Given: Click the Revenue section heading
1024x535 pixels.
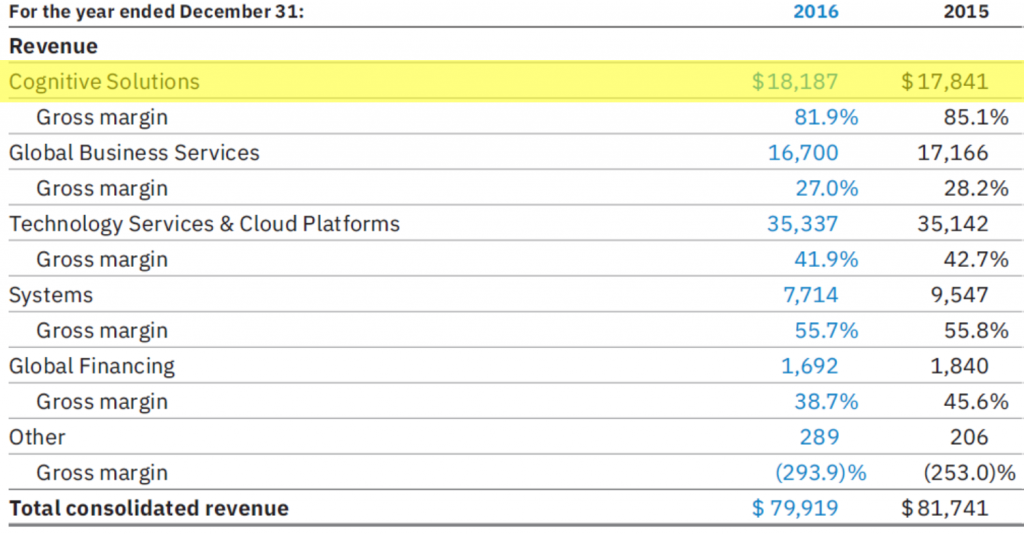Looking at the screenshot, I should click(54, 46).
